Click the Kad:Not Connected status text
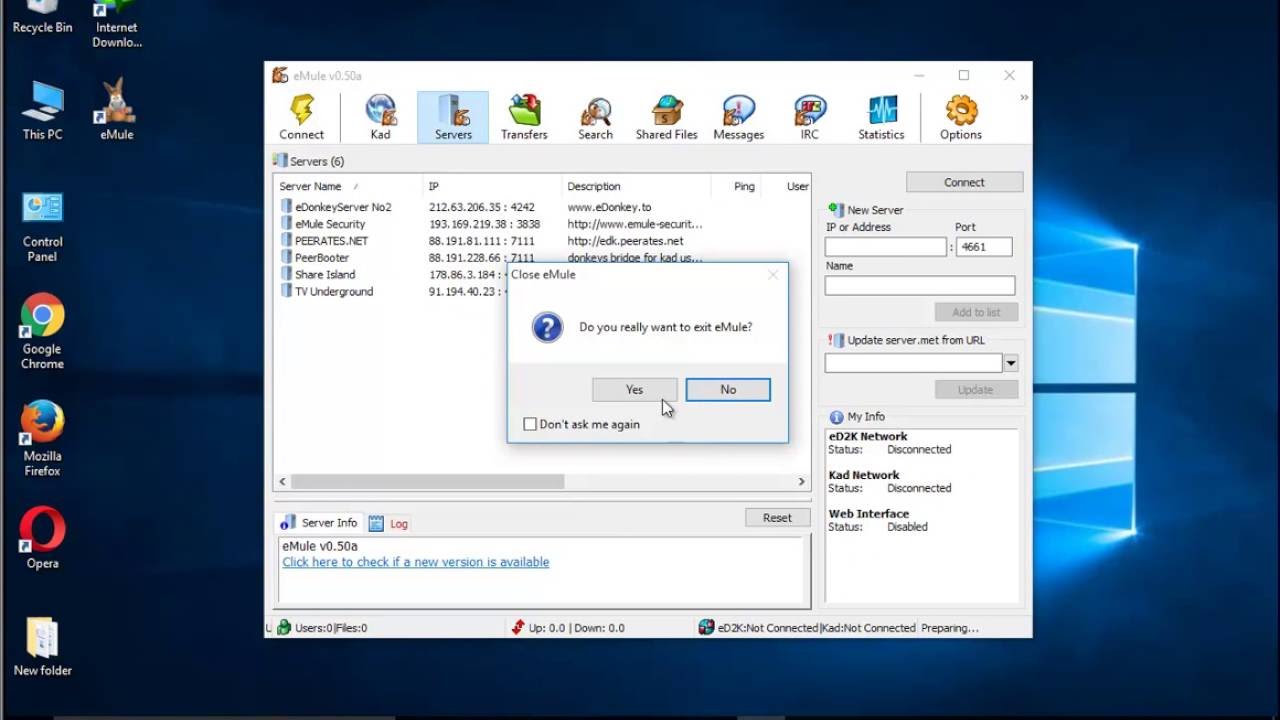Image resolution: width=1280 pixels, height=720 pixels. click(869, 628)
